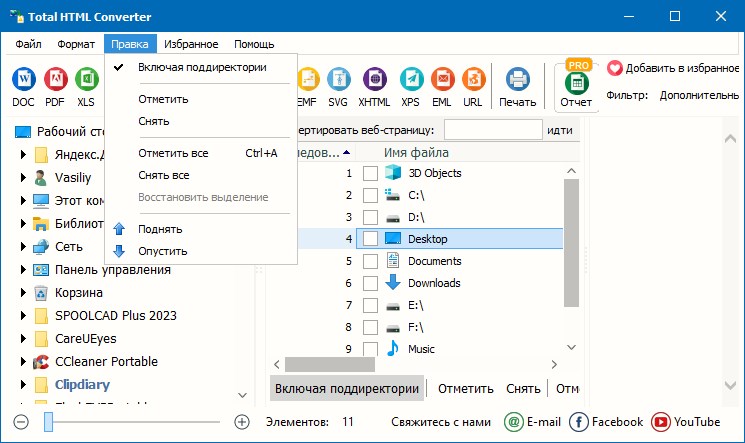Click the Vasiliy user icon

[41, 178]
